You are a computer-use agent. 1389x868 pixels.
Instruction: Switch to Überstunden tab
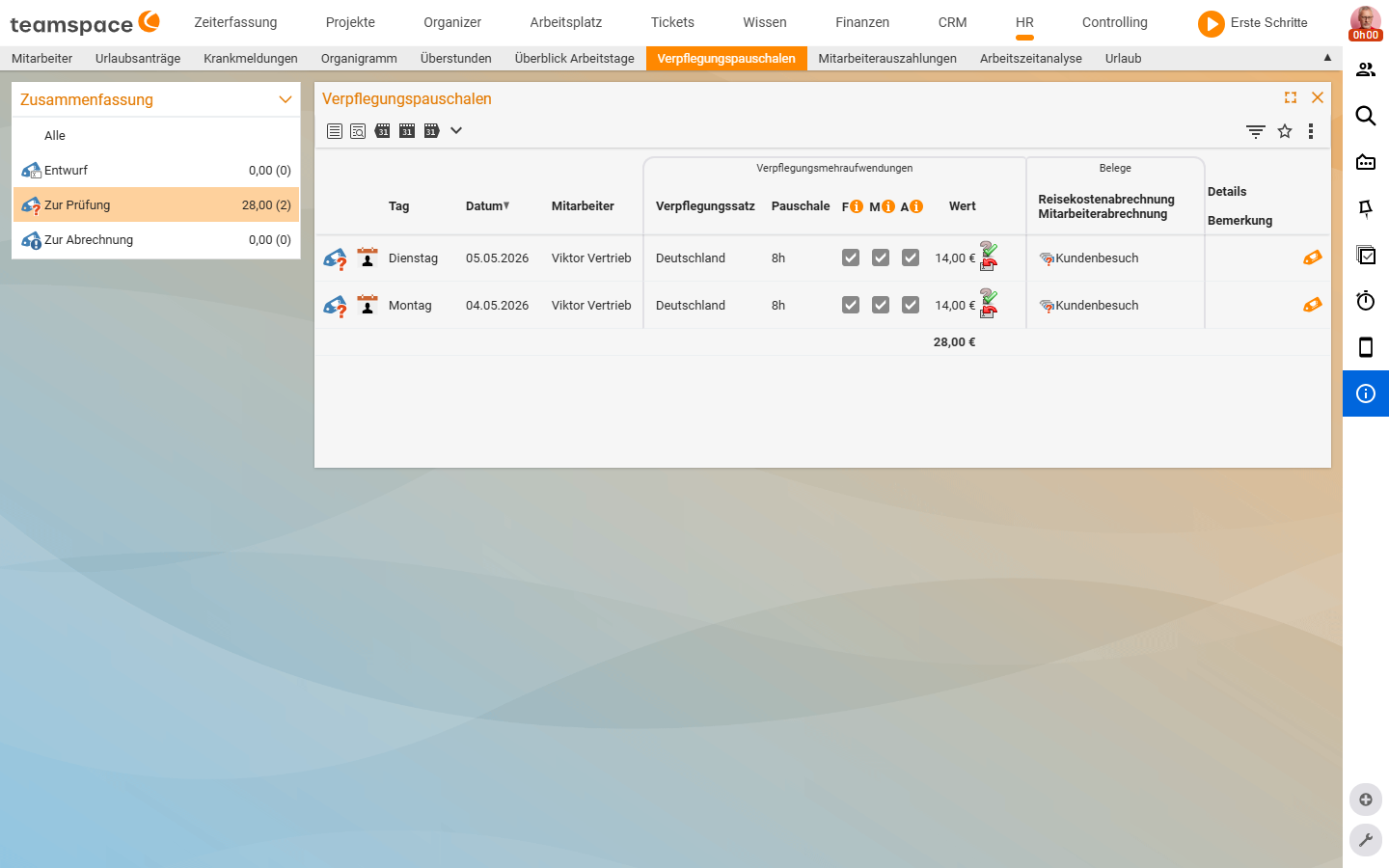coord(456,59)
